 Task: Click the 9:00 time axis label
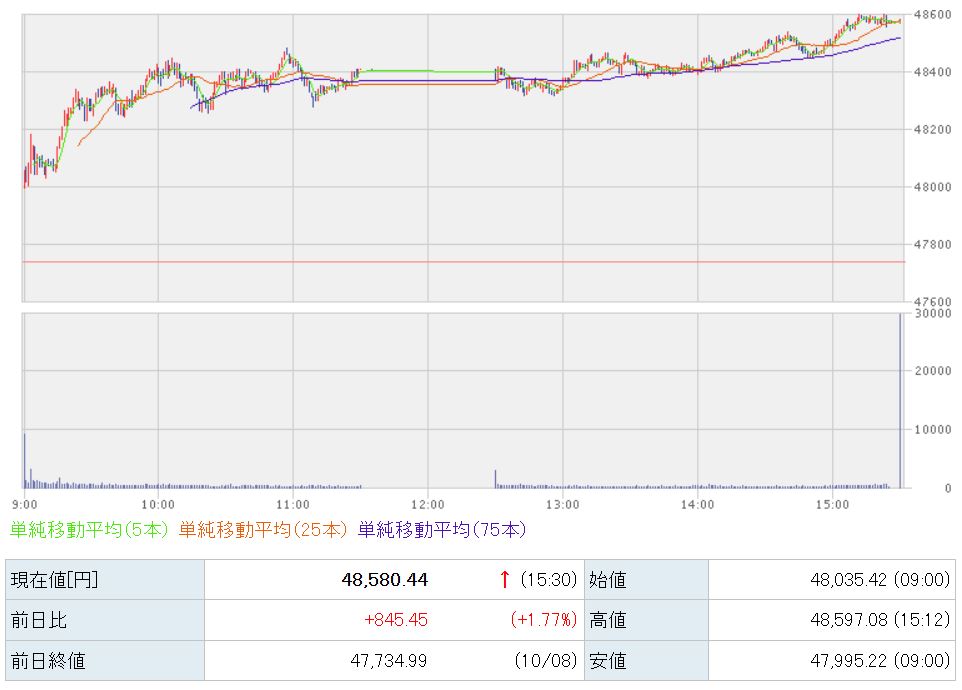[x=25, y=504]
